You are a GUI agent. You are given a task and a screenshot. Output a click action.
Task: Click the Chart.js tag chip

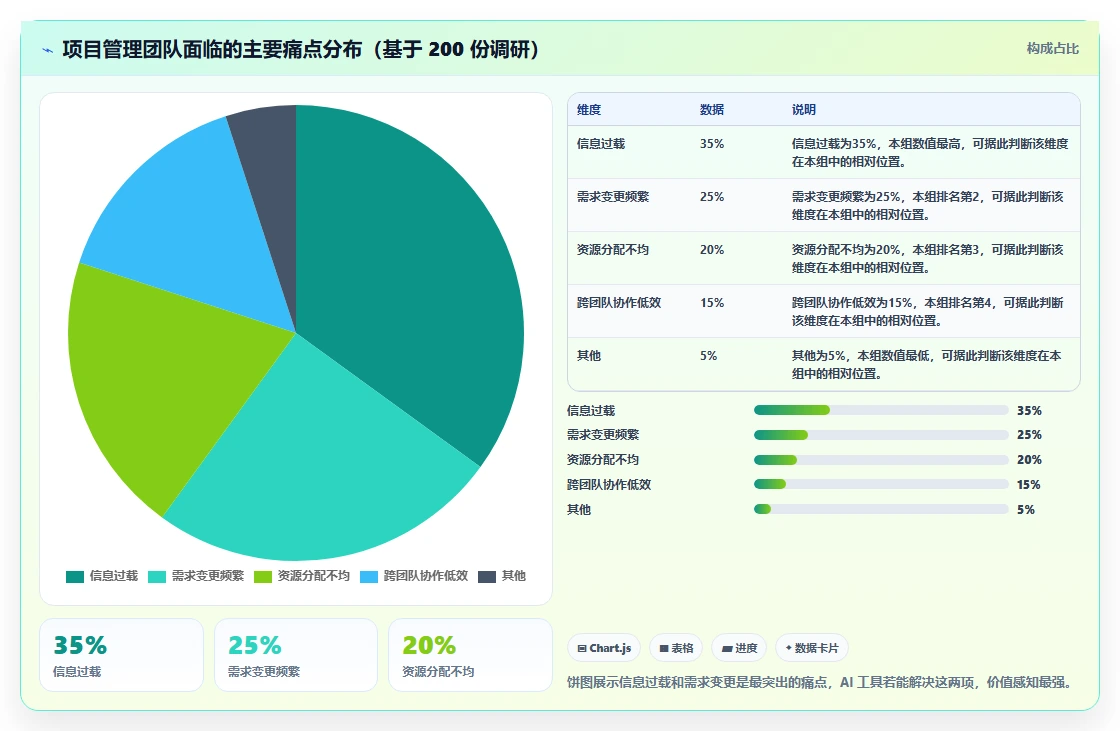(604, 648)
